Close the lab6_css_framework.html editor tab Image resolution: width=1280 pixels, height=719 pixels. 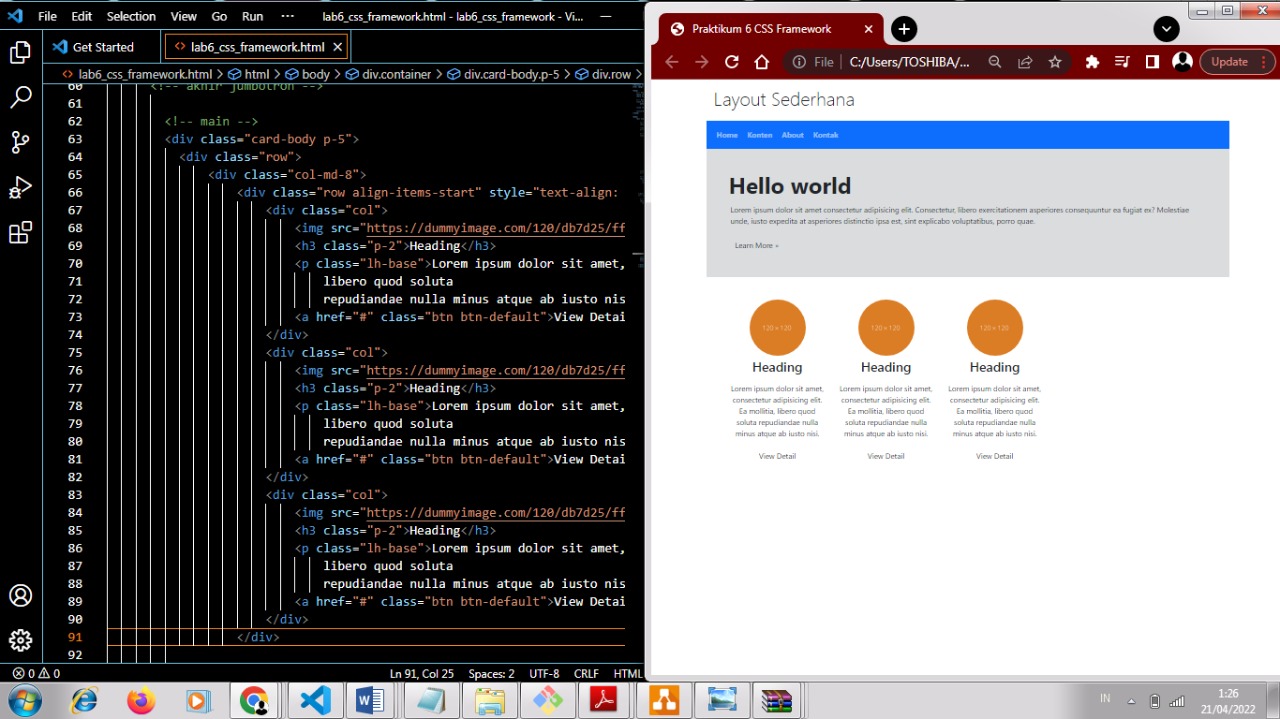[x=337, y=47]
